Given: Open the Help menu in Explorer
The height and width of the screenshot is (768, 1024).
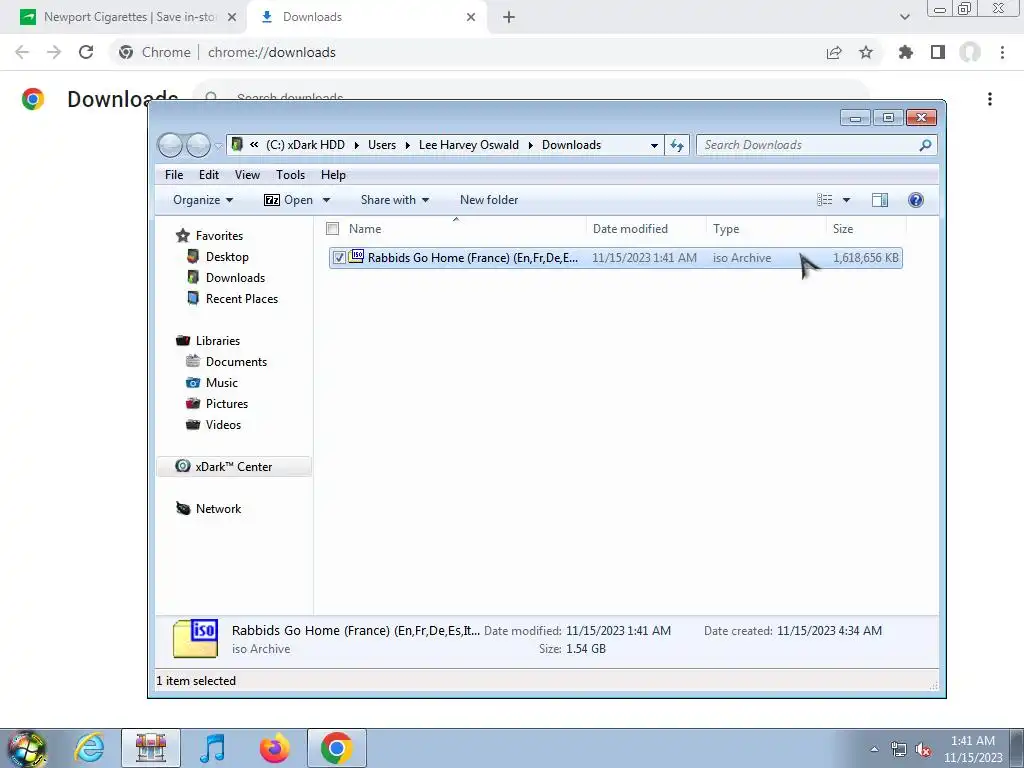Looking at the screenshot, I should coord(333,174).
